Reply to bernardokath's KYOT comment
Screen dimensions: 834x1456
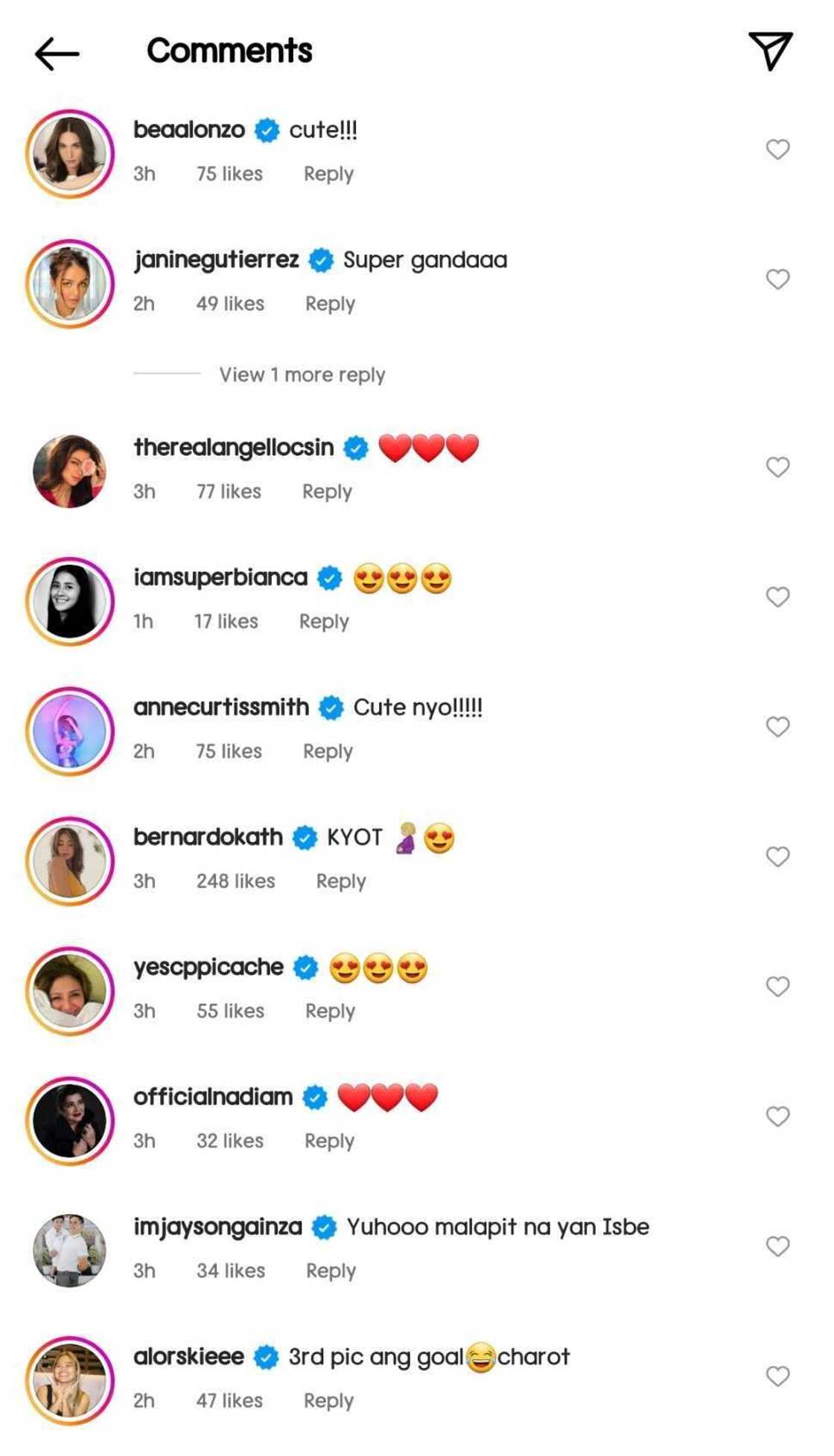pos(341,881)
